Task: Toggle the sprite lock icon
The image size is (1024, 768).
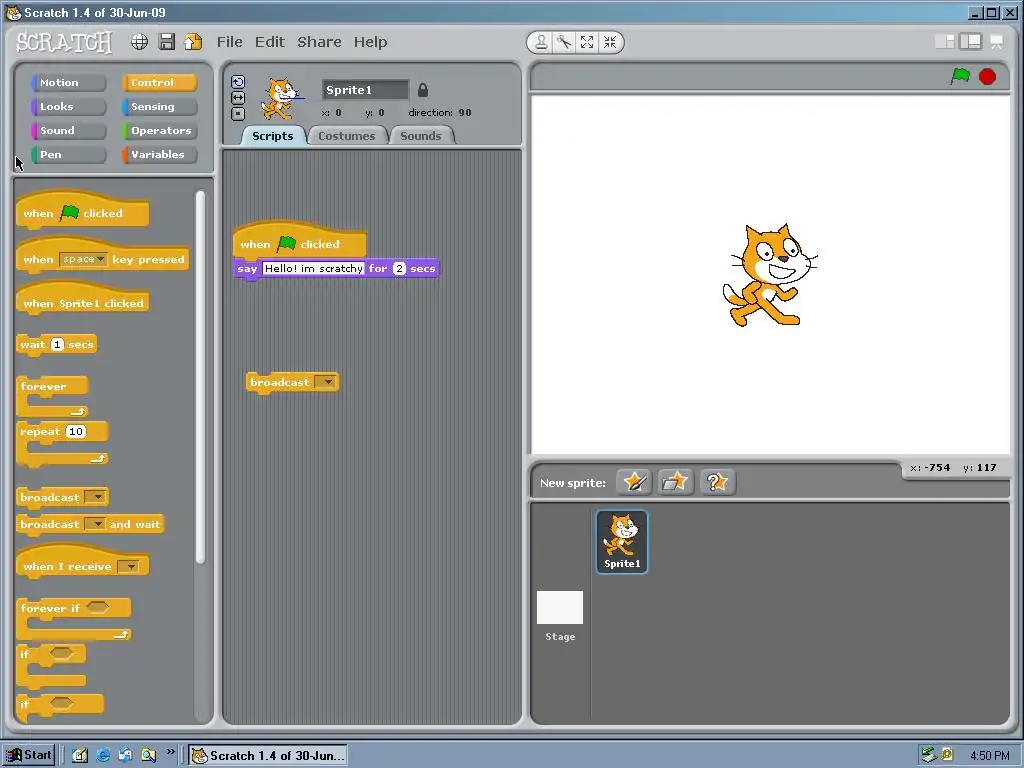Action: point(423,89)
